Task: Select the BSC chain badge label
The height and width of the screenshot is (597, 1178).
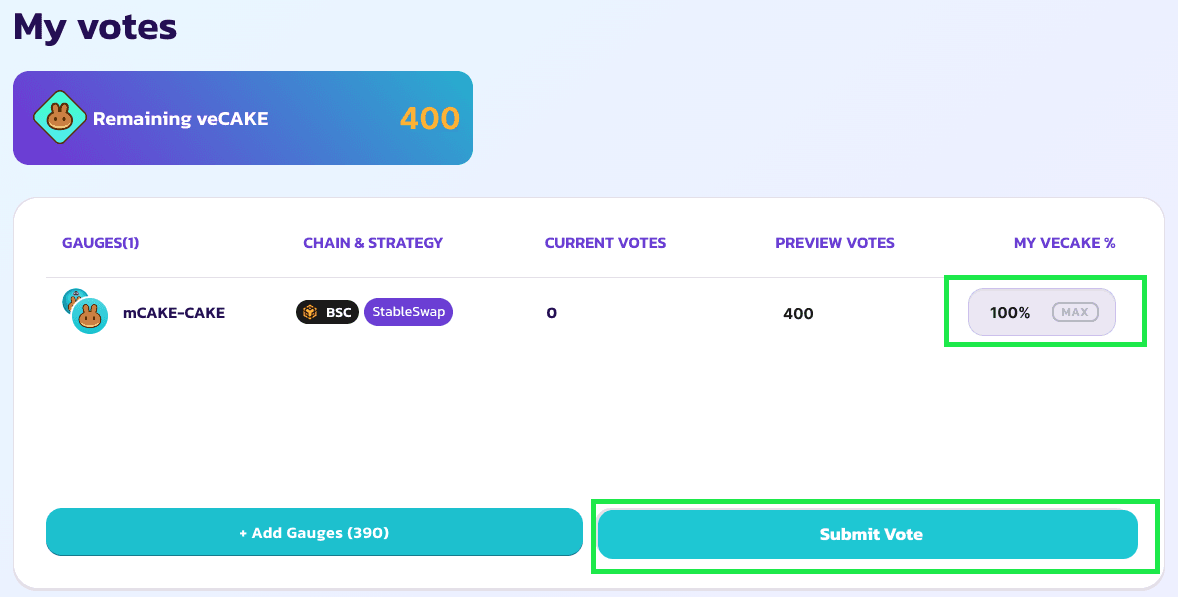Action: click(338, 313)
